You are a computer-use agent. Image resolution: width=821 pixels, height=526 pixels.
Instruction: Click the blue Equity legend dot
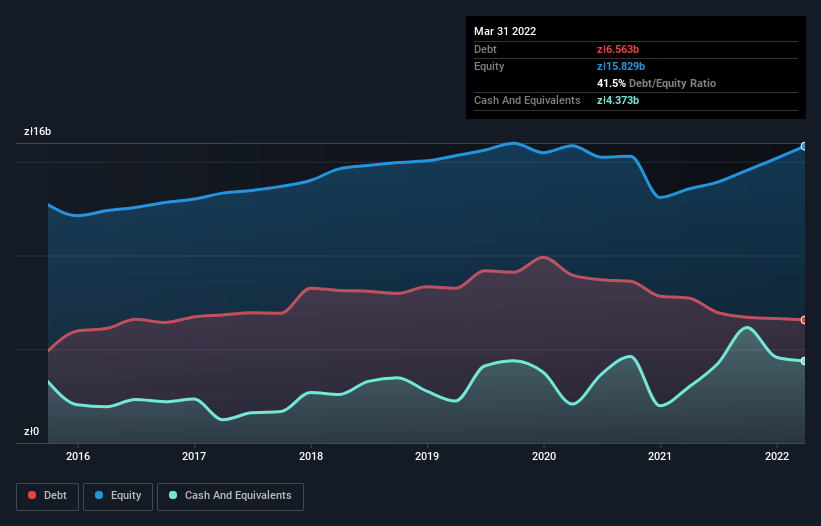click(x=99, y=495)
